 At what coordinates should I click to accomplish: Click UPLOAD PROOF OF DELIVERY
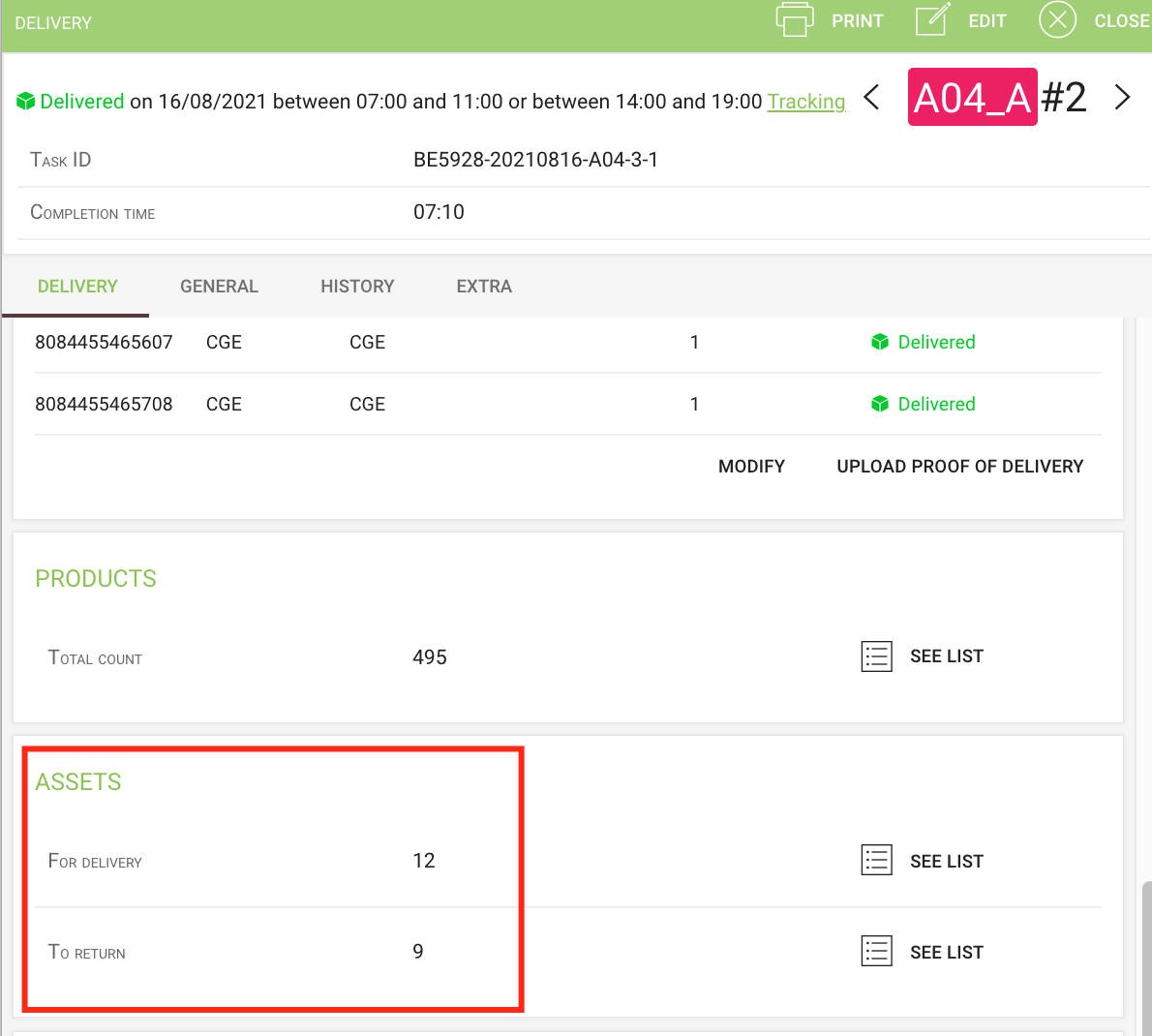tap(960, 467)
